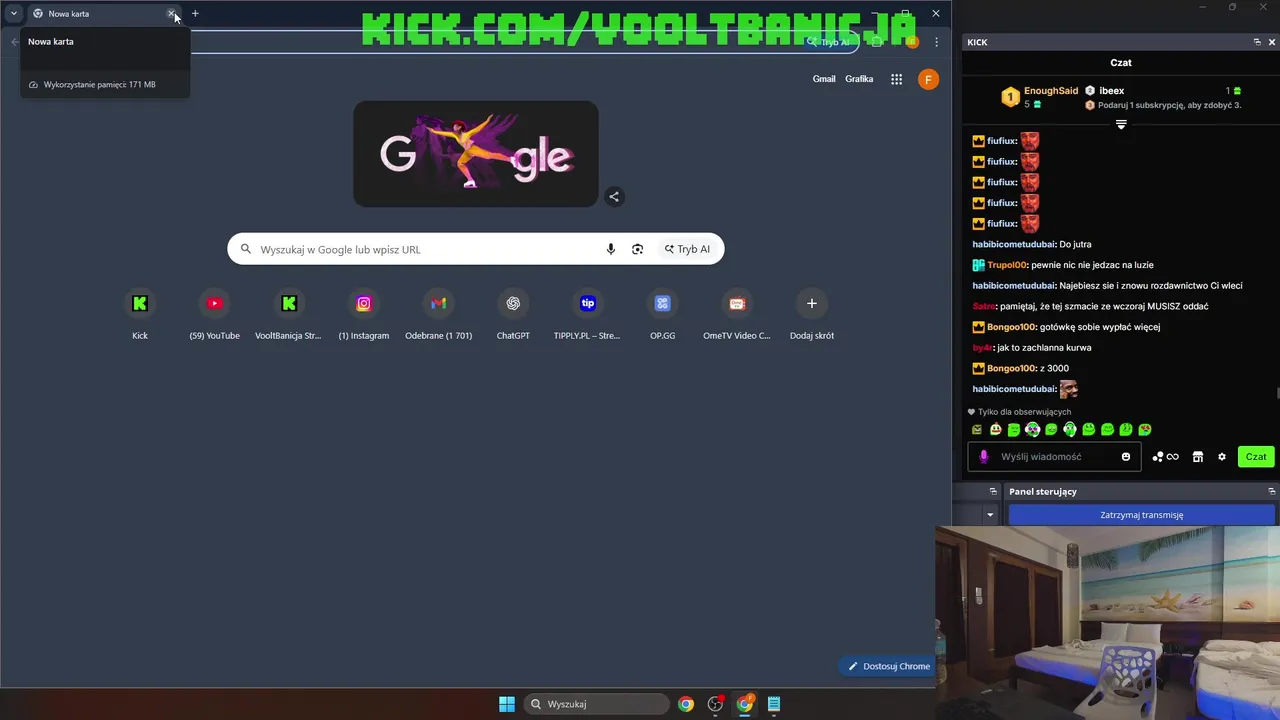Click the webcam room preview
The width and height of the screenshot is (1280, 720).
click(1107, 623)
